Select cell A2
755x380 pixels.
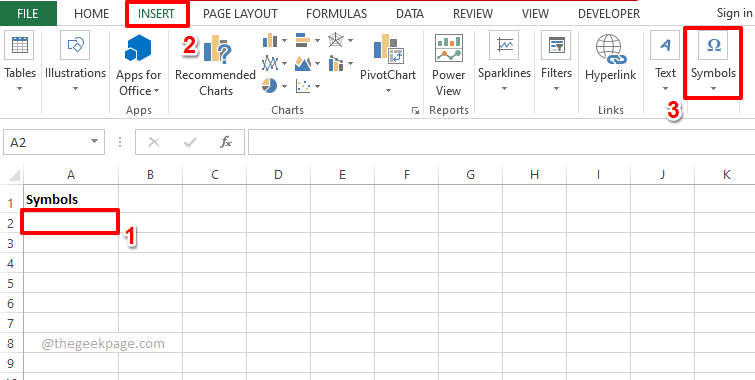point(71,222)
